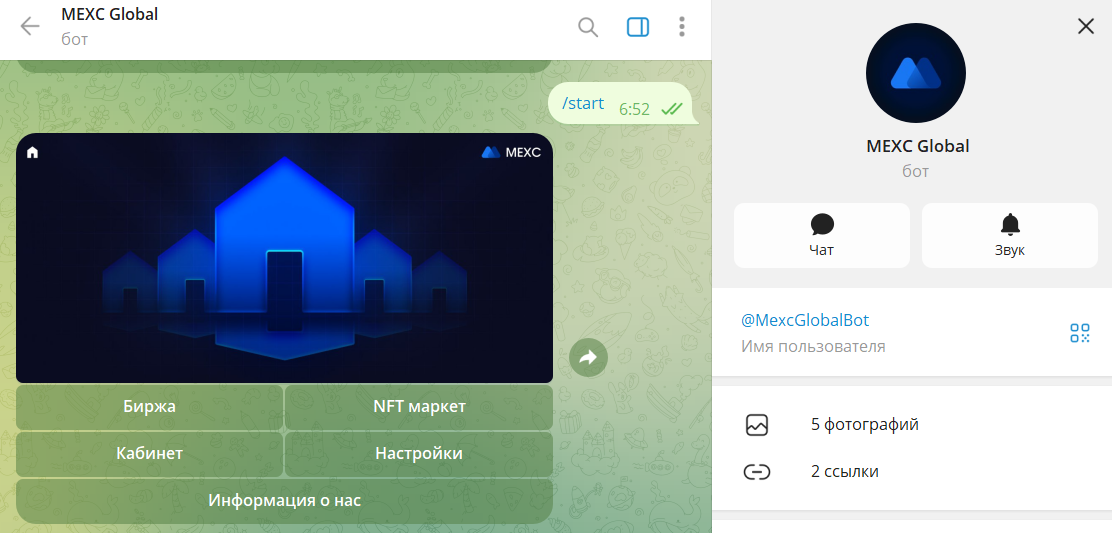Open the 5 фотографий shared media
The image size is (1112, 533).
point(864,424)
